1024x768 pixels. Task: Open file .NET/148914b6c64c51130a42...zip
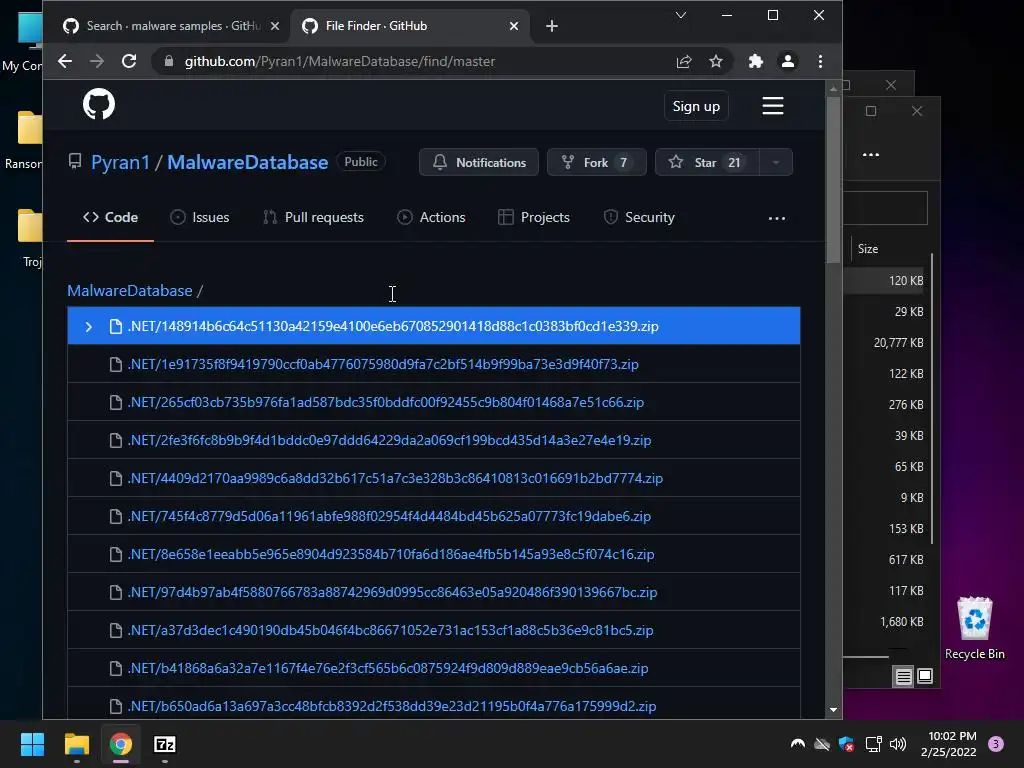(434, 326)
